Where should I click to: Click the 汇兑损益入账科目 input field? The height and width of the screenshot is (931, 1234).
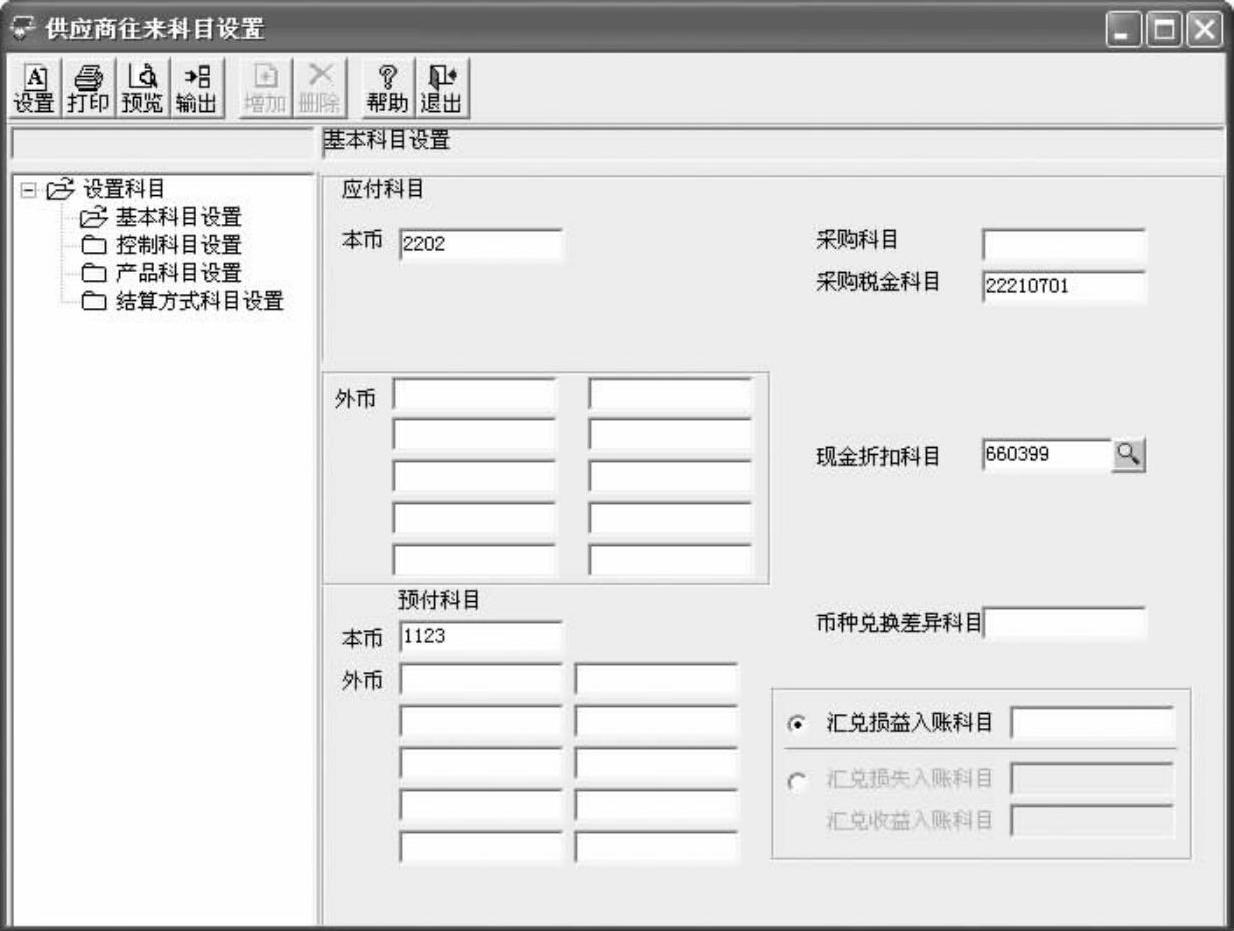pos(1092,723)
